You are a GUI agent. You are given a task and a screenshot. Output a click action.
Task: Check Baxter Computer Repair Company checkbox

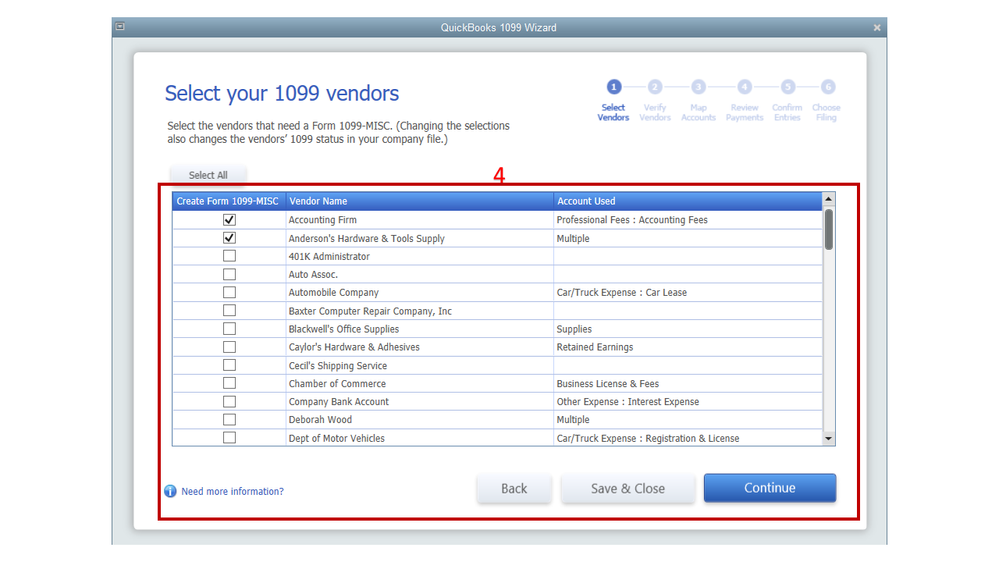(229, 310)
